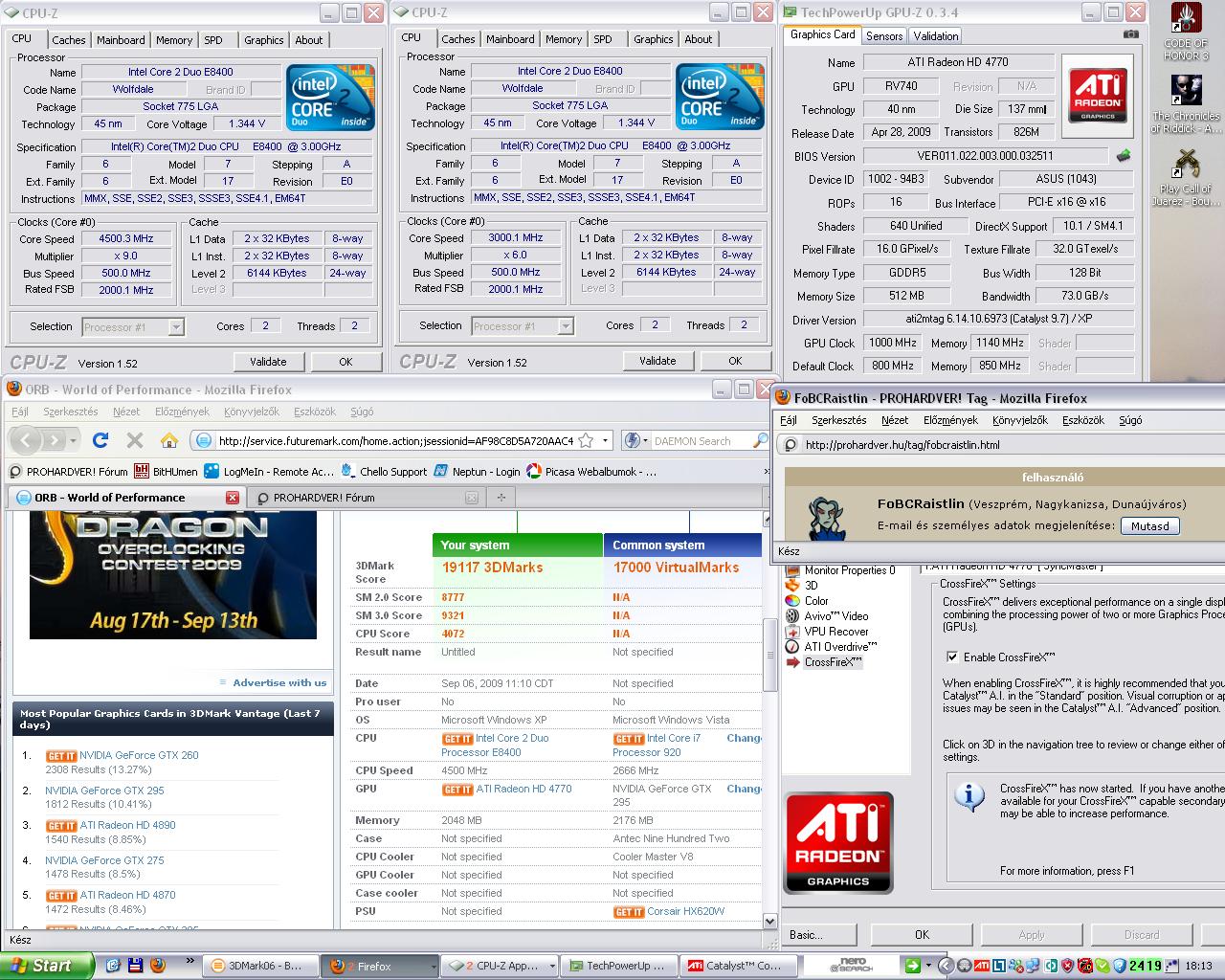Open a new Firefox tab with plus icon
This screenshot has width=1225, height=980.
click(x=501, y=497)
